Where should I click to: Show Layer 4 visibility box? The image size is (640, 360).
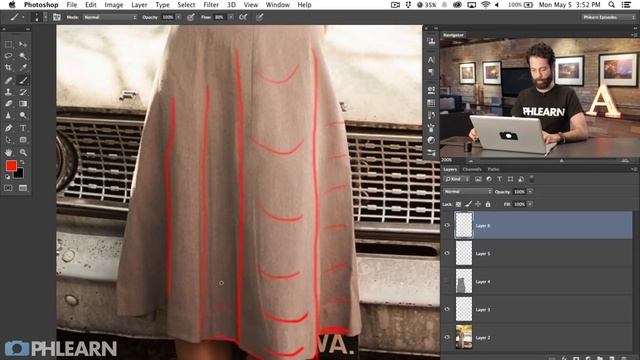(x=447, y=281)
